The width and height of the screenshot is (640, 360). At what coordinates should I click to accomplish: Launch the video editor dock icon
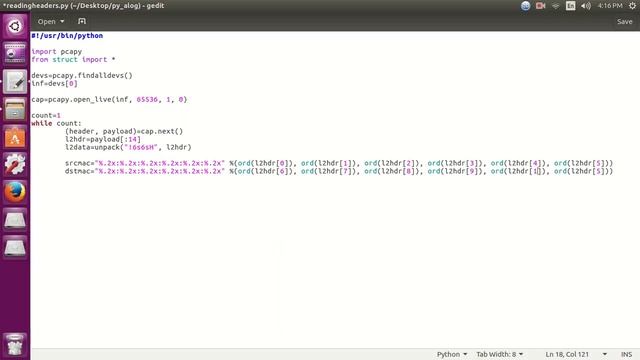(15, 53)
